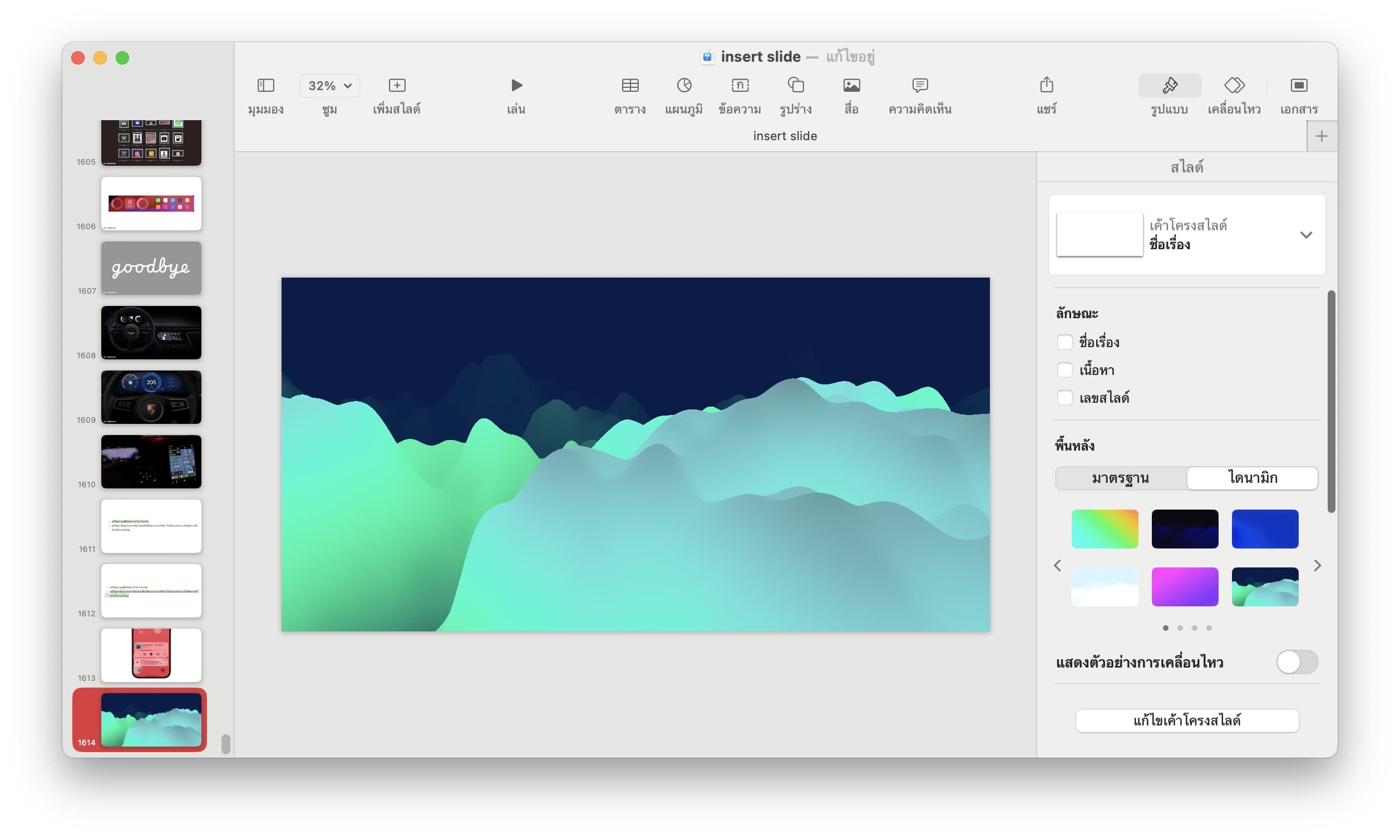
Task: Click the Play slideshow icon
Action: [x=516, y=86]
